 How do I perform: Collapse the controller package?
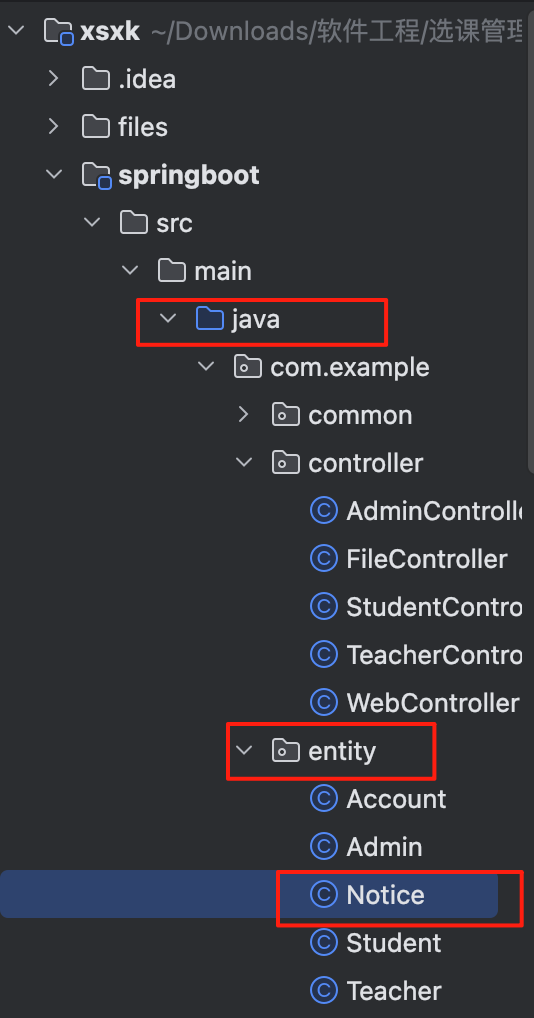pyautogui.click(x=244, y=463)
